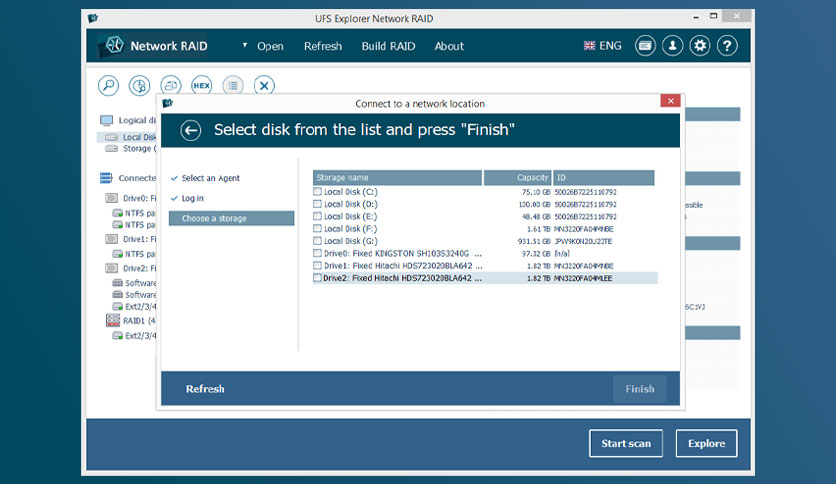The height and width of the screenshot is (484, 836).
Task: Open the Build RAID menu
Action: tap(388, 46)
